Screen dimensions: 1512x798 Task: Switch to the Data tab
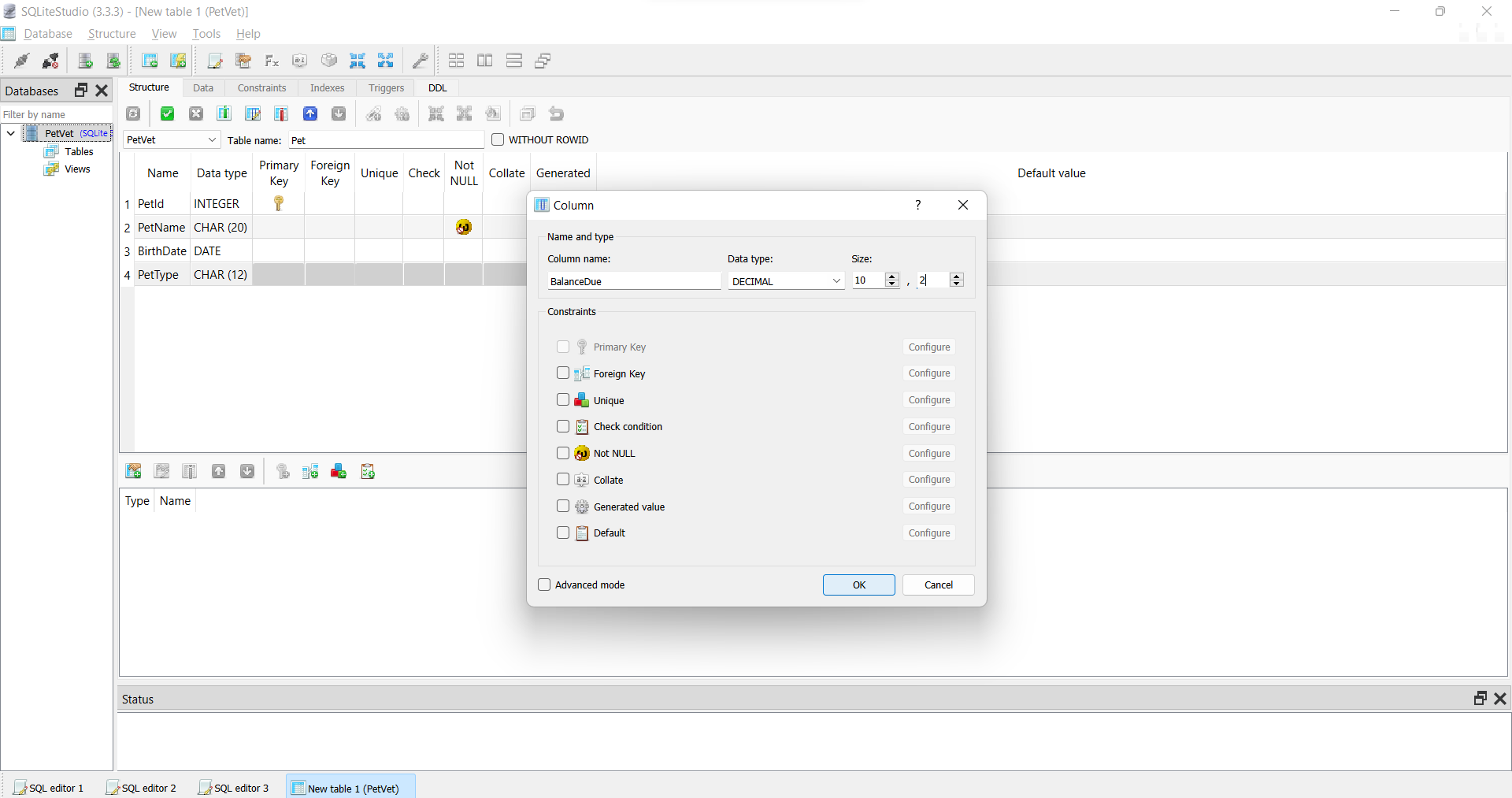point(203,87)
